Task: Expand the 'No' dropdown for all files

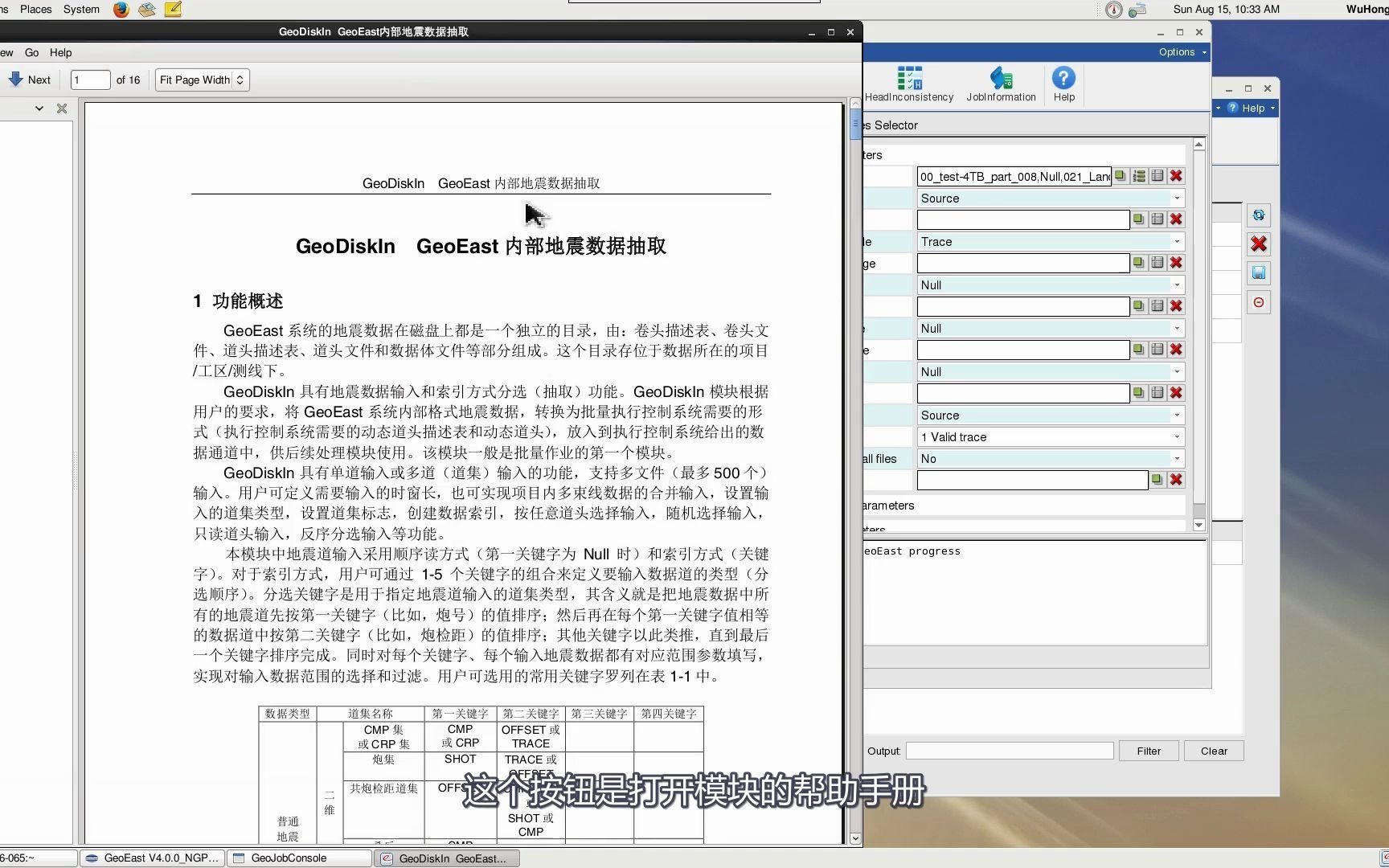Action: [x=1050, y=459]
